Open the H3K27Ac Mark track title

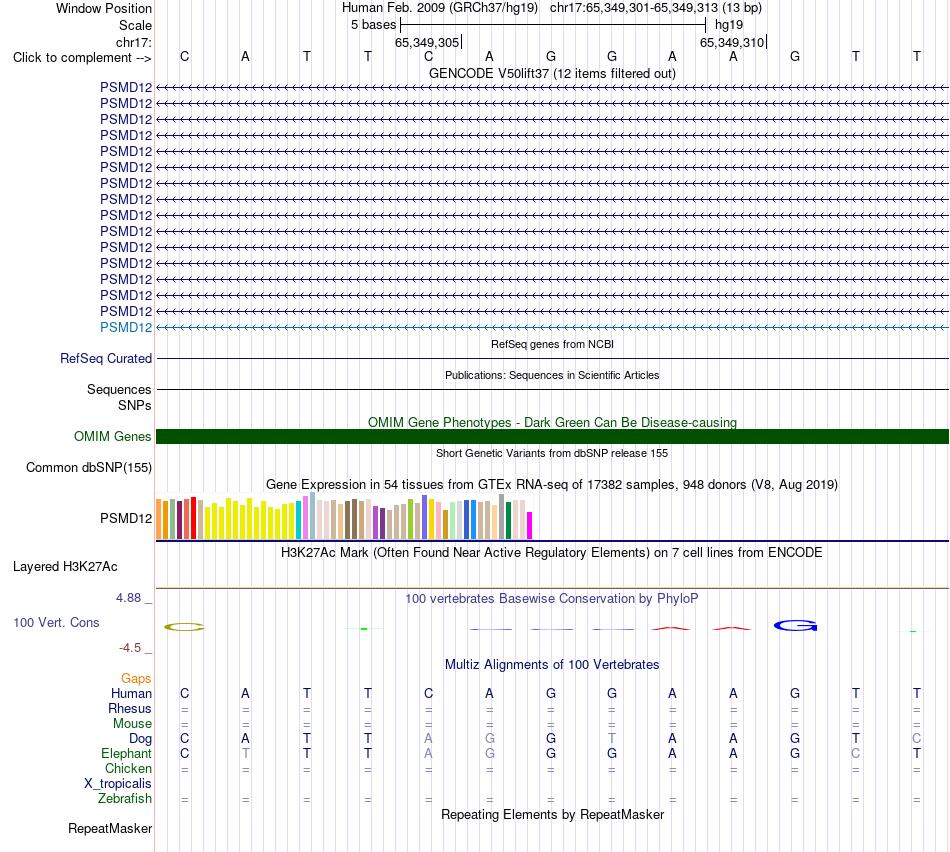click(552, 553)
